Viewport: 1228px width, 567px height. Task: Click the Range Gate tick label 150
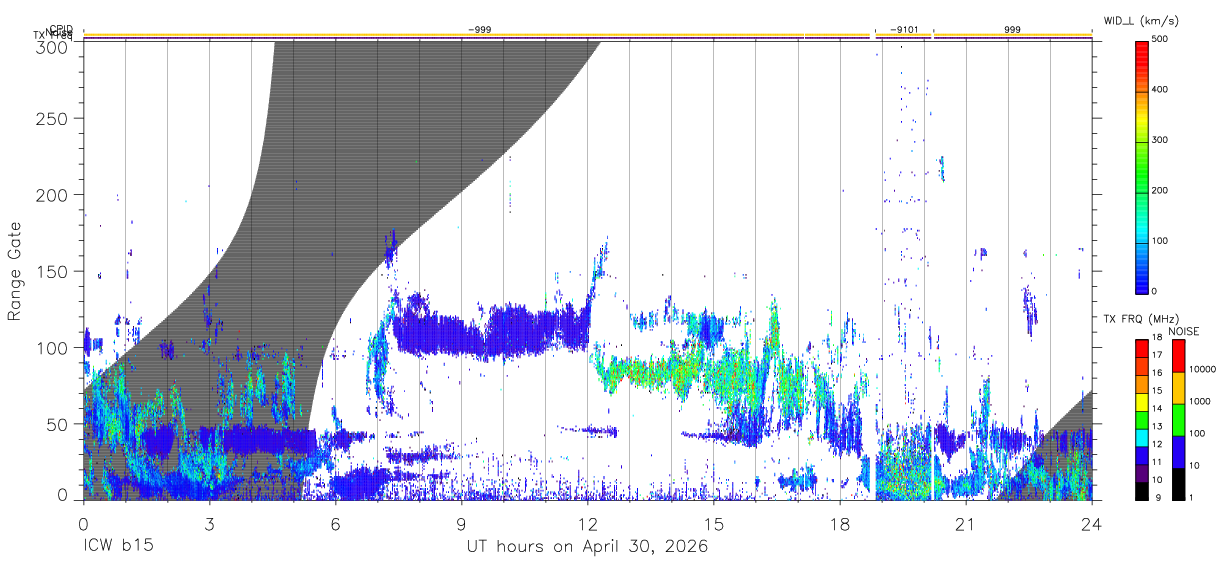pyautogui.click(x=50, y=271)
